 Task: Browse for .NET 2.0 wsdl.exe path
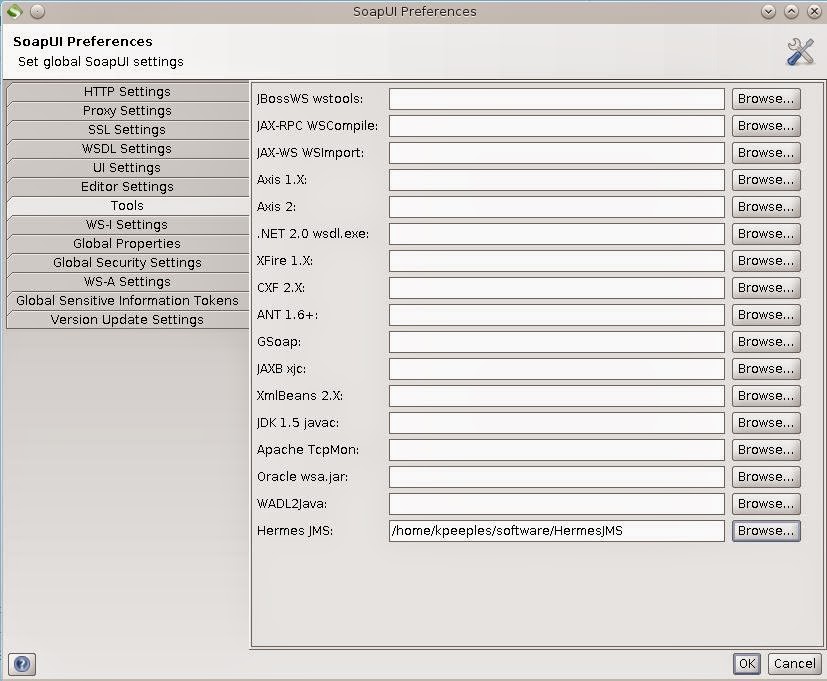coord(766,234)
